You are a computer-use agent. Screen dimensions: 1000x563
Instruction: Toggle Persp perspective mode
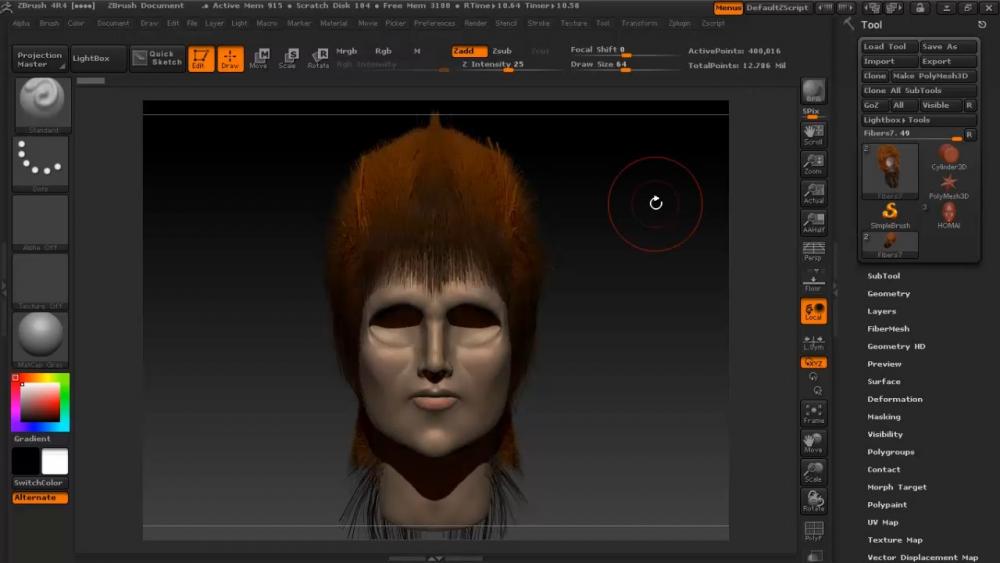pos(814,251)
